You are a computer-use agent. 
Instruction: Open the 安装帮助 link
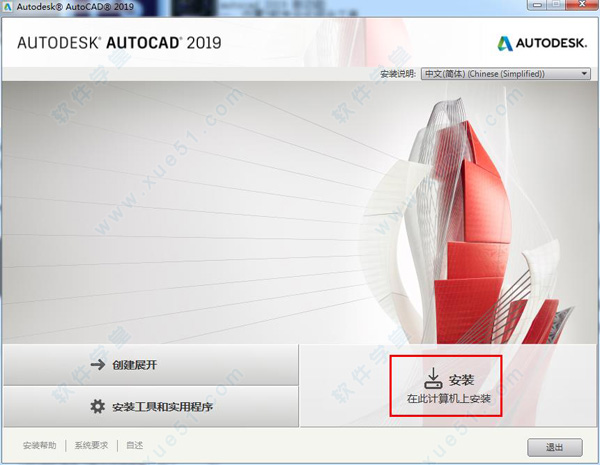click(39, 445)
